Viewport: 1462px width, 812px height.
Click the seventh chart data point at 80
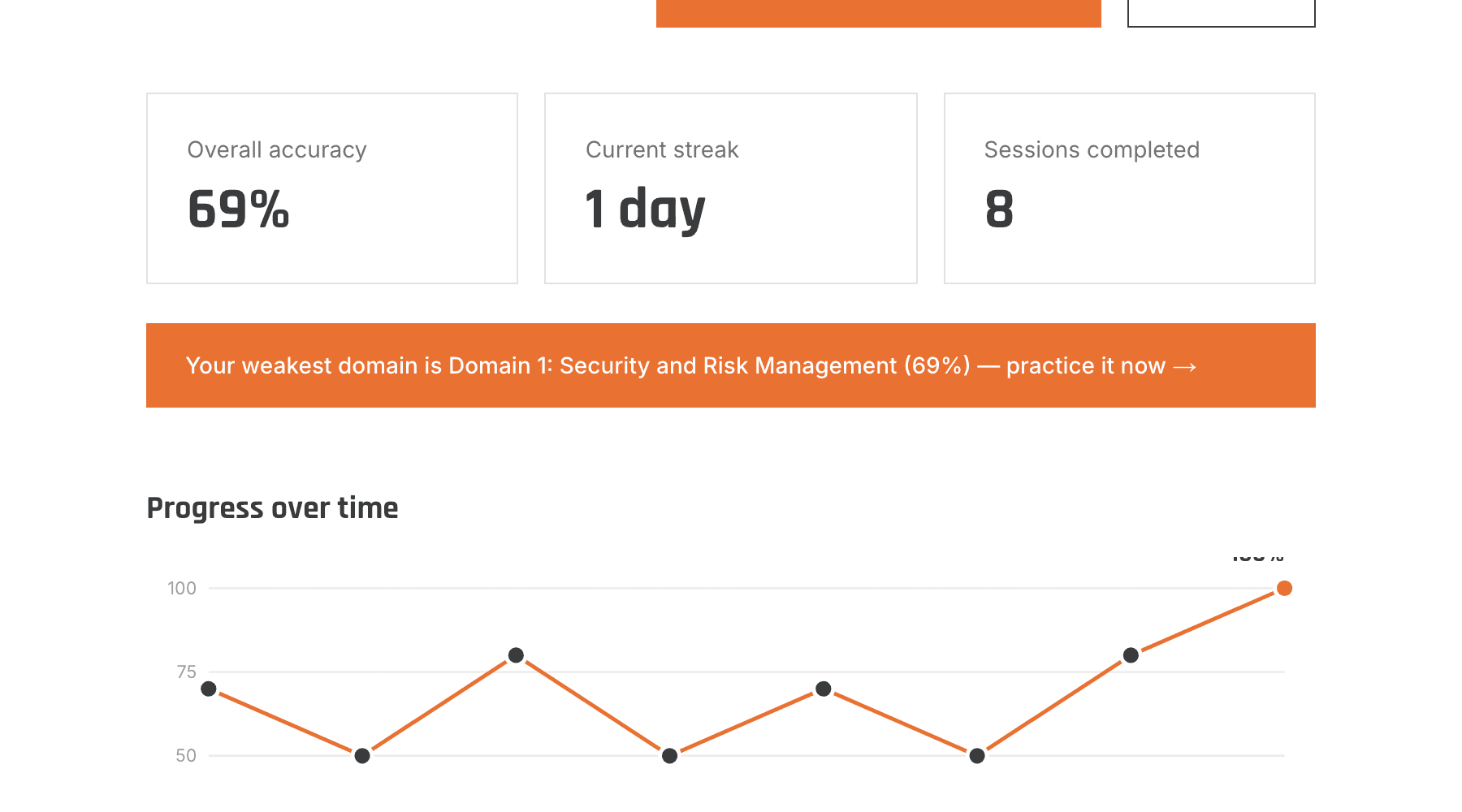(x=1131, y=655)
